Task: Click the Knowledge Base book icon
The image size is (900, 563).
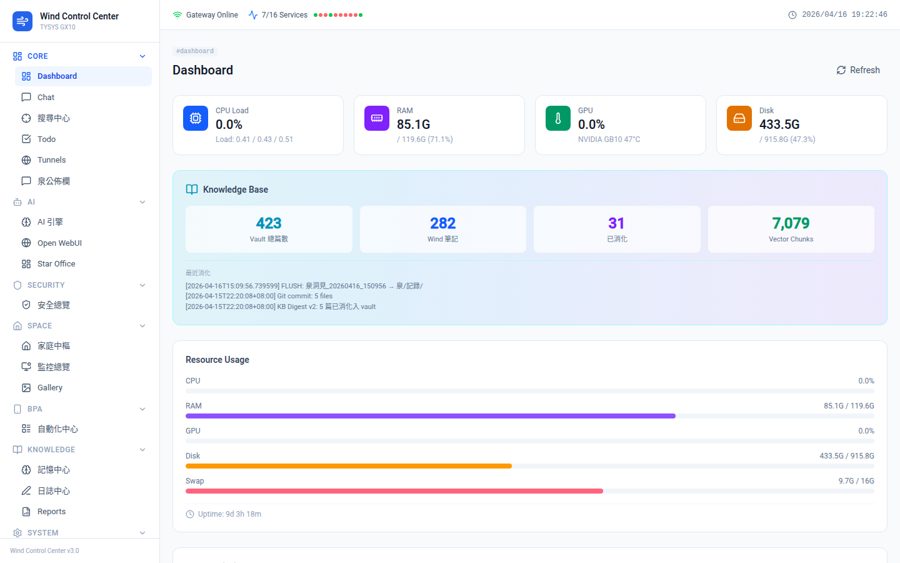Action: 192,189
